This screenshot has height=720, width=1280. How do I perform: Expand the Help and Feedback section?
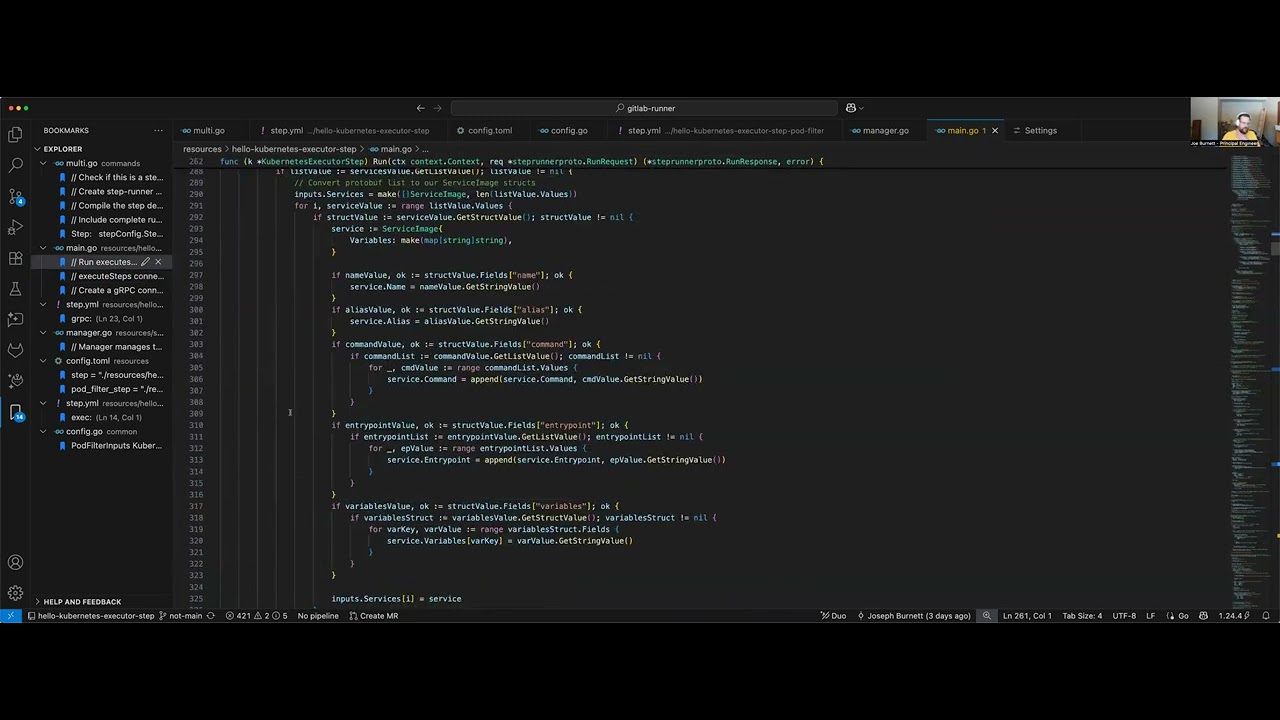pos(81,602)
